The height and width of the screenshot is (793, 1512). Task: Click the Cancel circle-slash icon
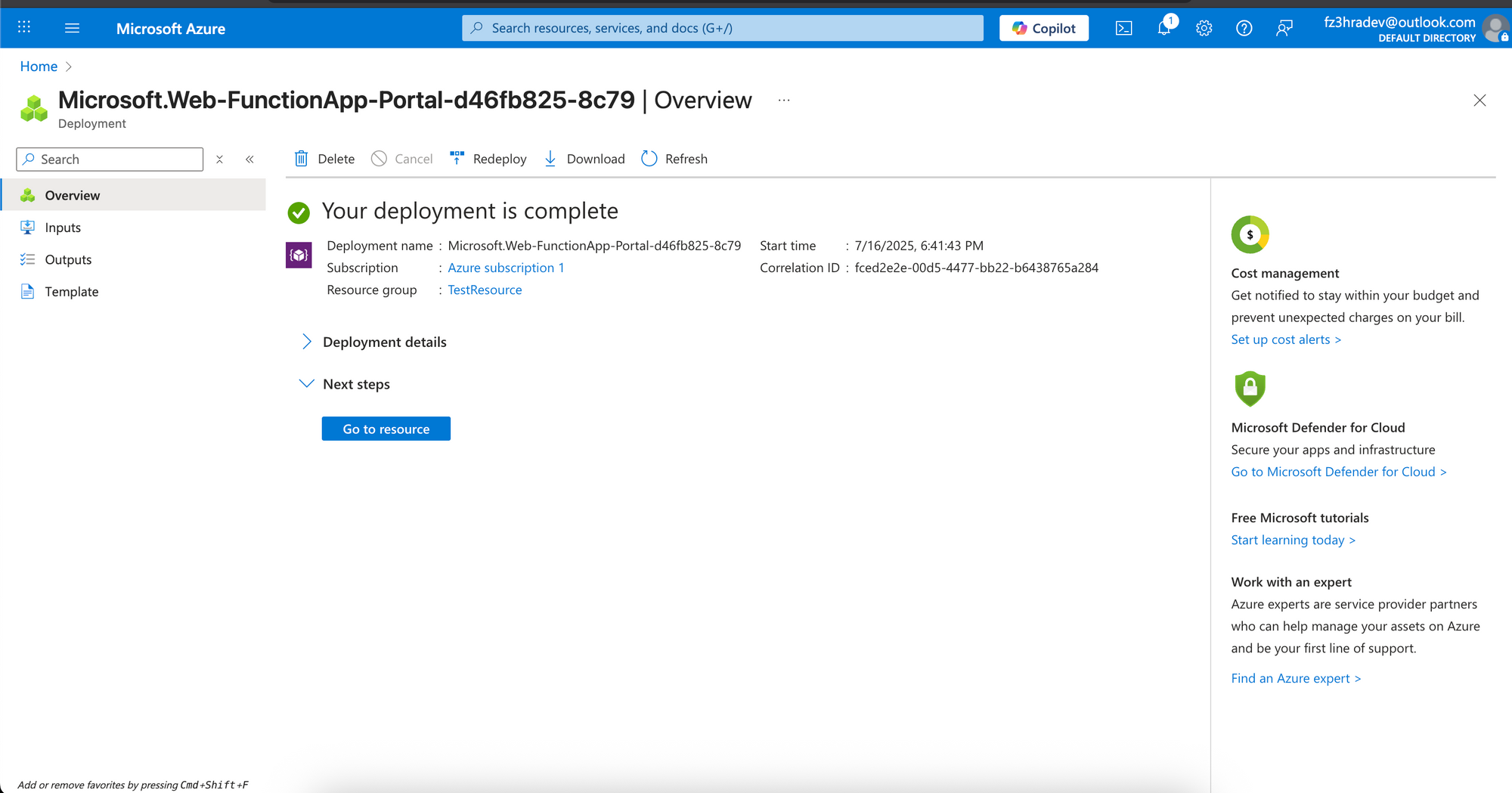pyautogui.click(x=379, y=159)
